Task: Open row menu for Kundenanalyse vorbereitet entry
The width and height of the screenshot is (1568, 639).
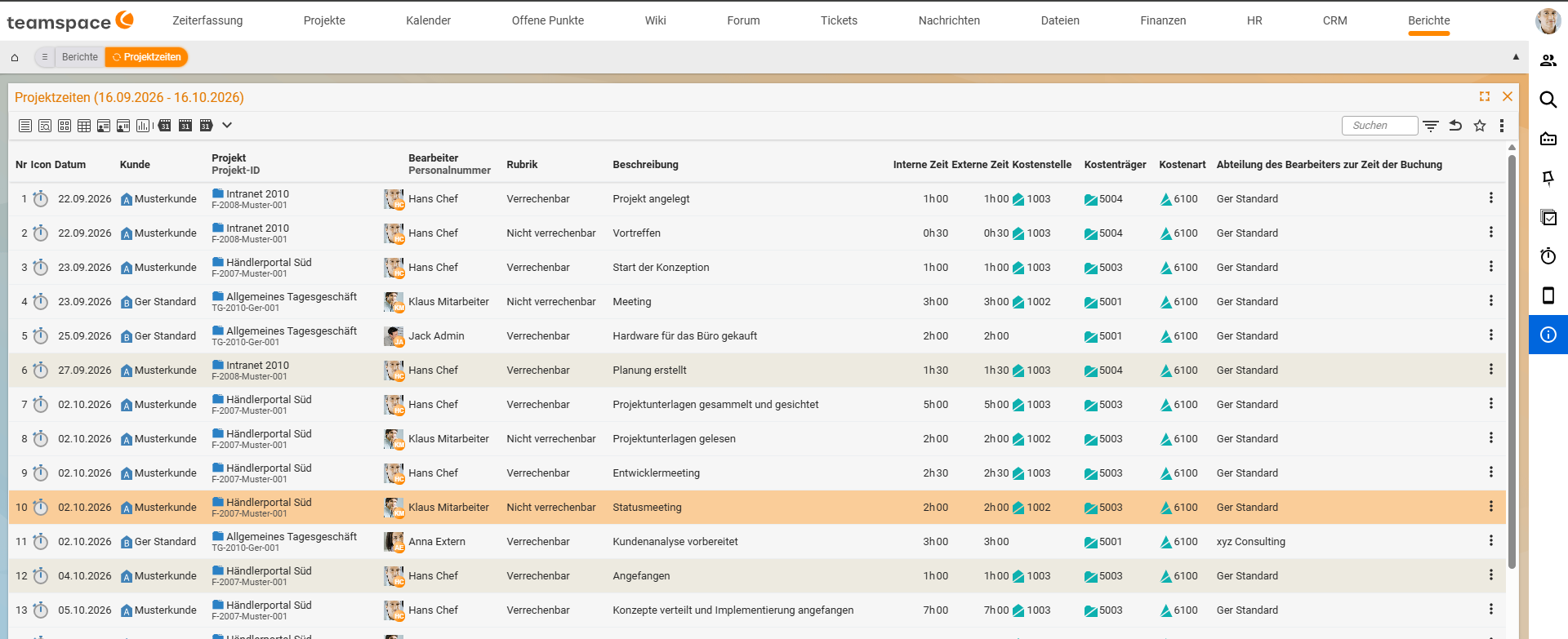Action: pyautogui.click(x=1491, y=541)
